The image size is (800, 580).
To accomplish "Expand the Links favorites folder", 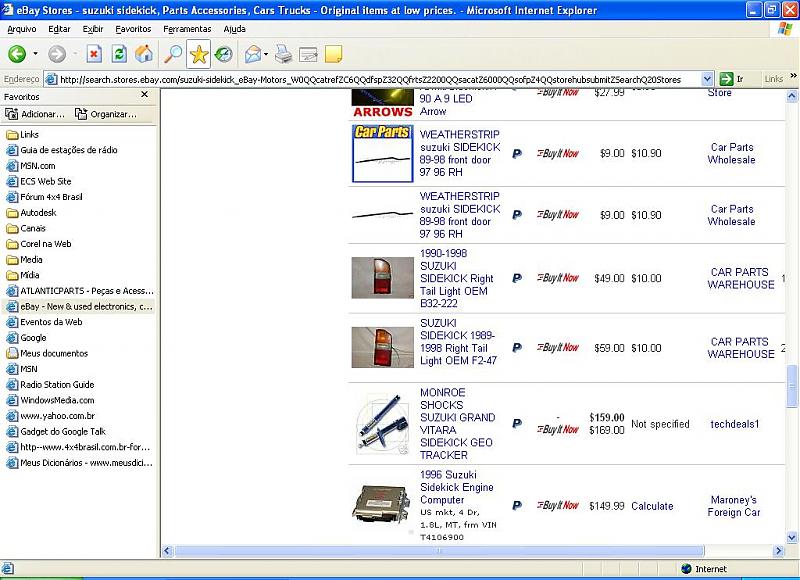I will coord(22,135).
